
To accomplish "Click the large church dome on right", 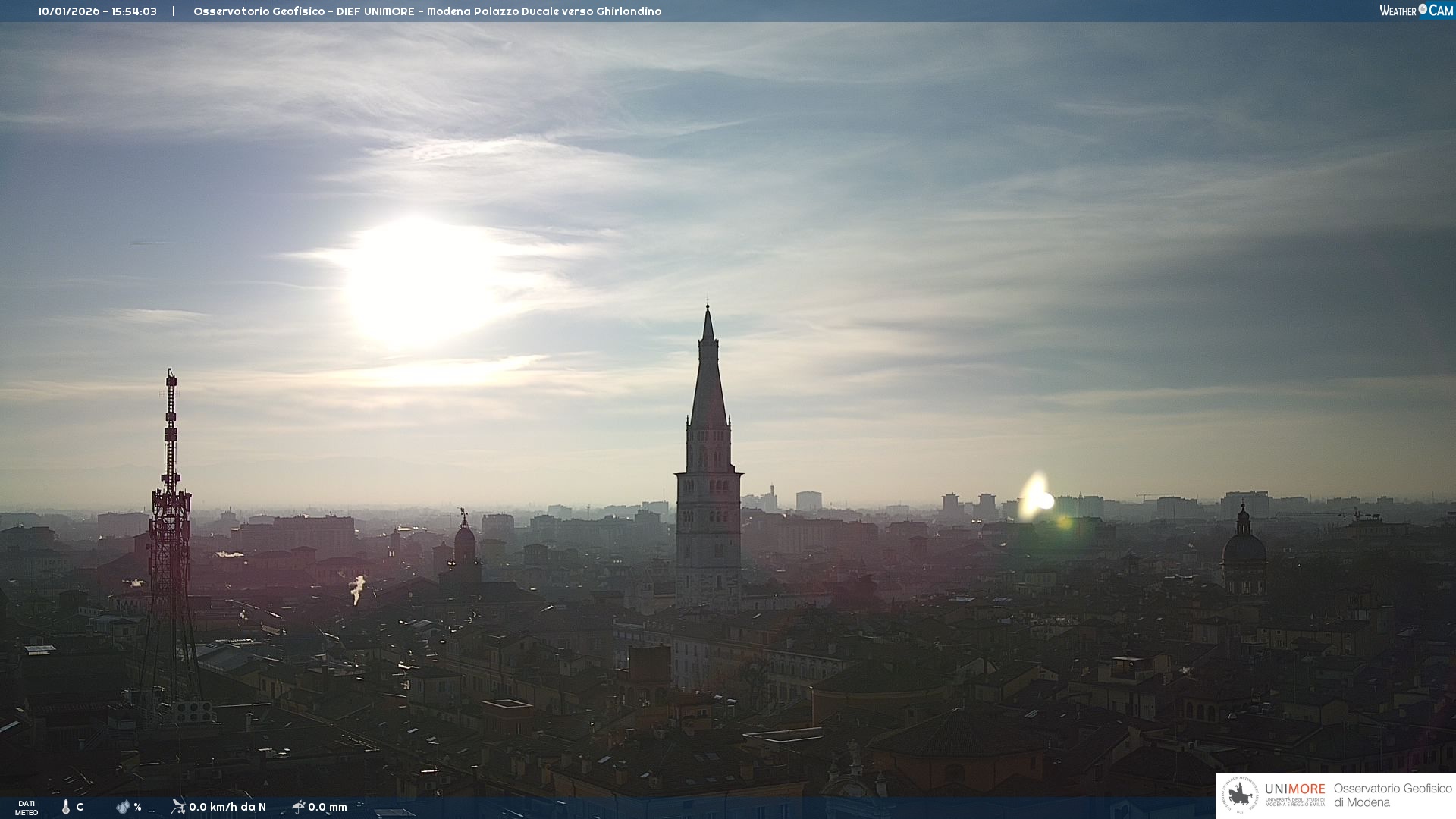I will [x=1244, y=548].
